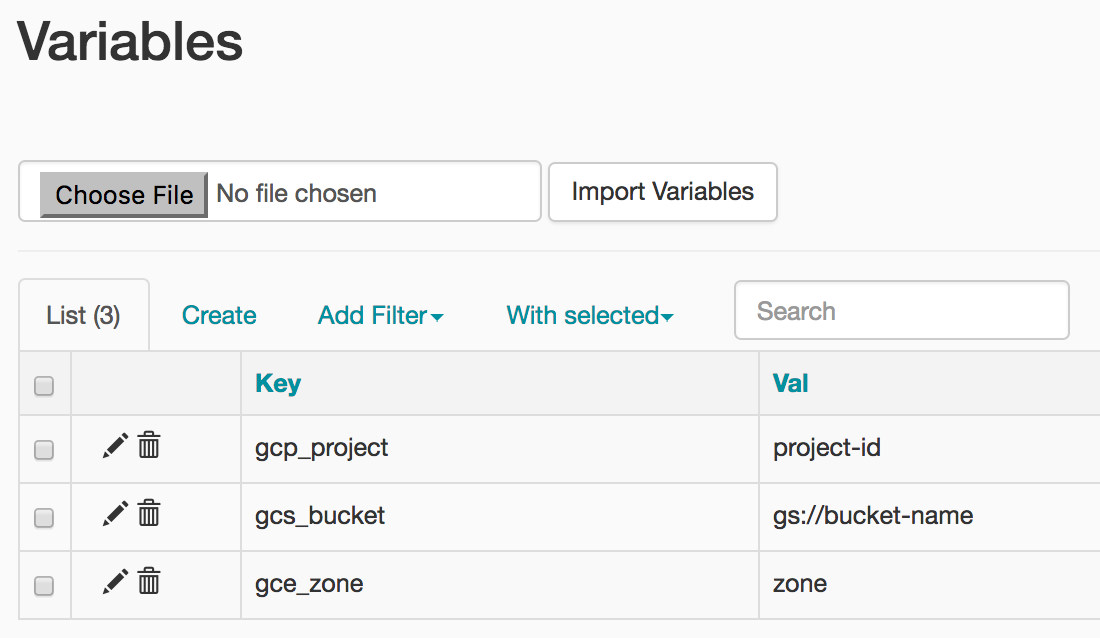Edit the gce_zone variable
1100x638 pixels.
113,581
